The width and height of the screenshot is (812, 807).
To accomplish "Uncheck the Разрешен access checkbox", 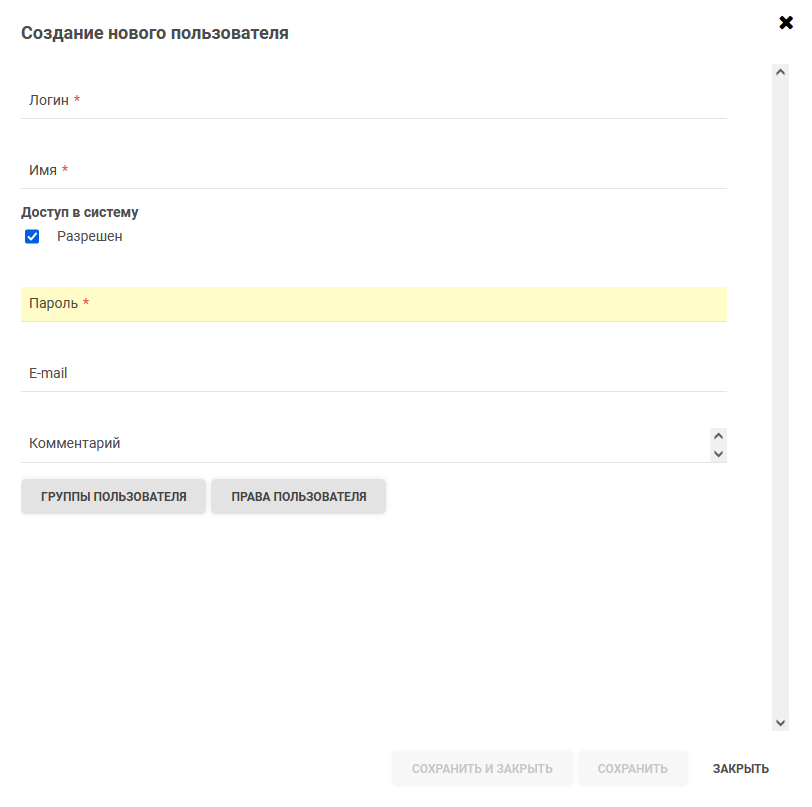I will 32,237.
